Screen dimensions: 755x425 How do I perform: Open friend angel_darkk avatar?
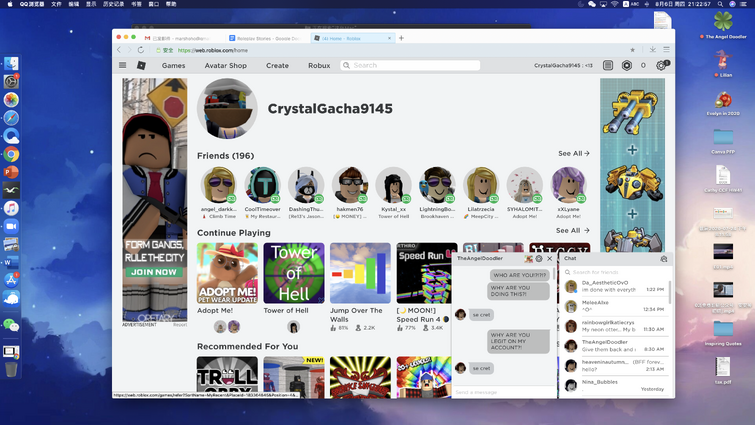(219, 185)
